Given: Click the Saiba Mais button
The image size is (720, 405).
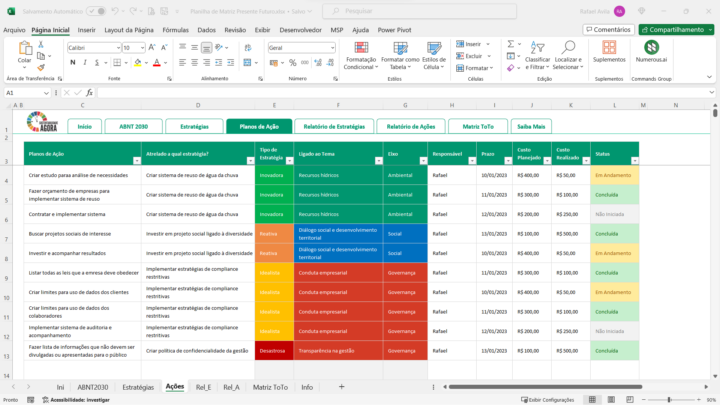Looking at the screenshot, I should [531, 126].
